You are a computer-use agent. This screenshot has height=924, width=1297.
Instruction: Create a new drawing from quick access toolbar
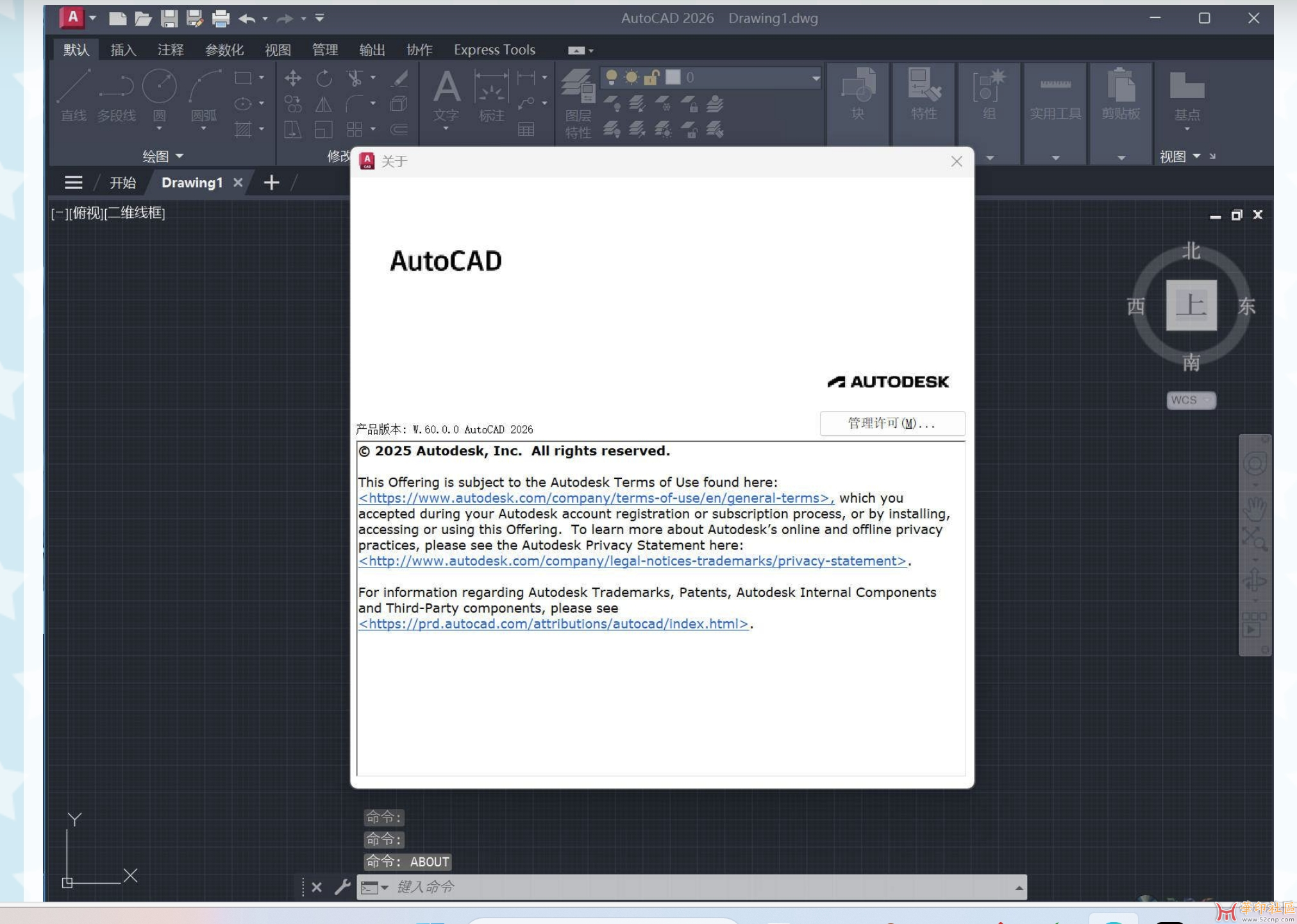[117, 19]
